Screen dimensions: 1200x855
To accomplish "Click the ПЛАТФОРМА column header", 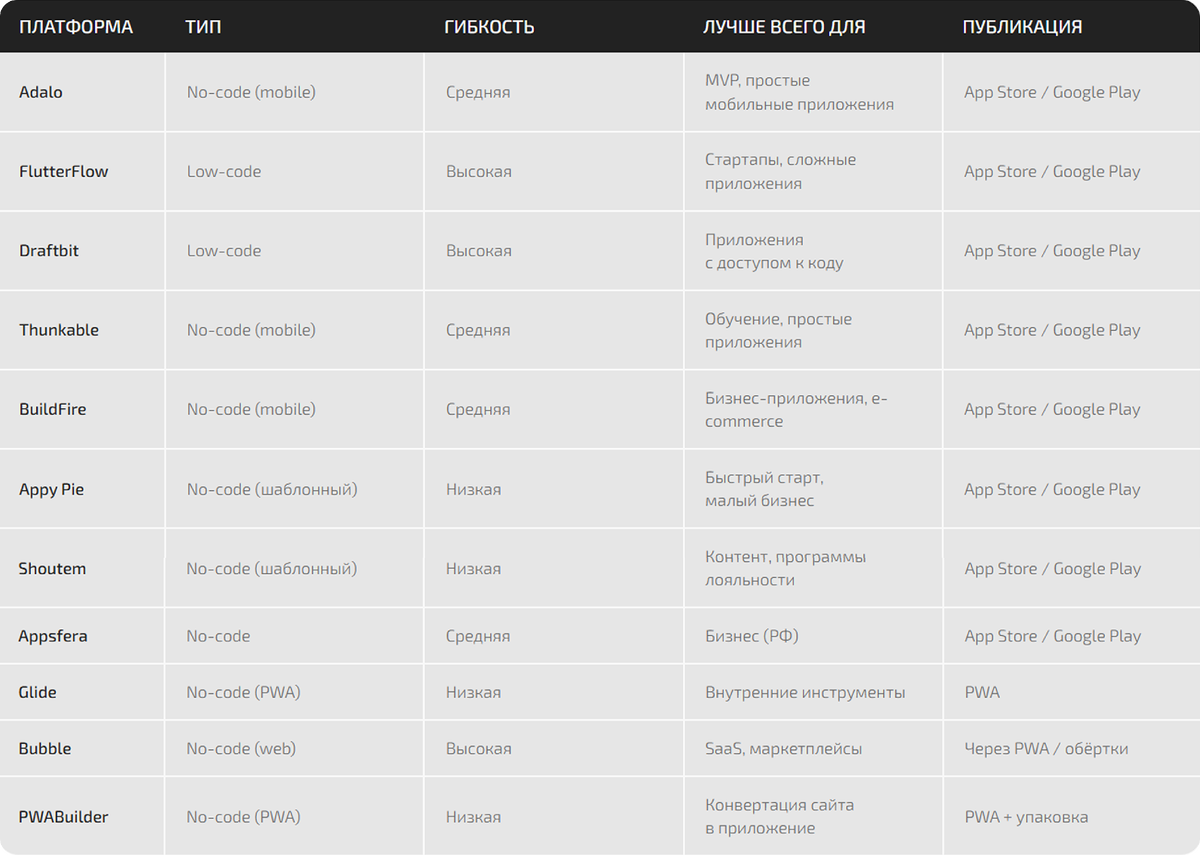I will [76, 27].
